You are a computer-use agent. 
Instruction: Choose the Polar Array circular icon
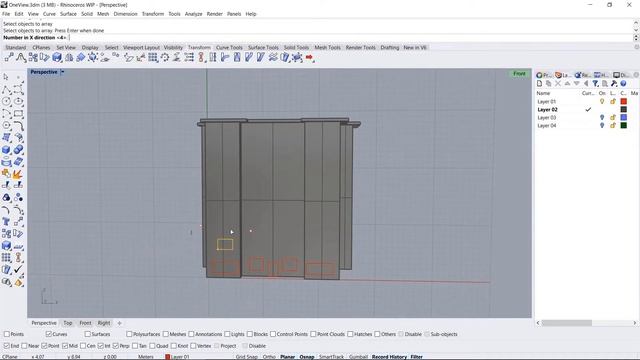pos(165,58)
